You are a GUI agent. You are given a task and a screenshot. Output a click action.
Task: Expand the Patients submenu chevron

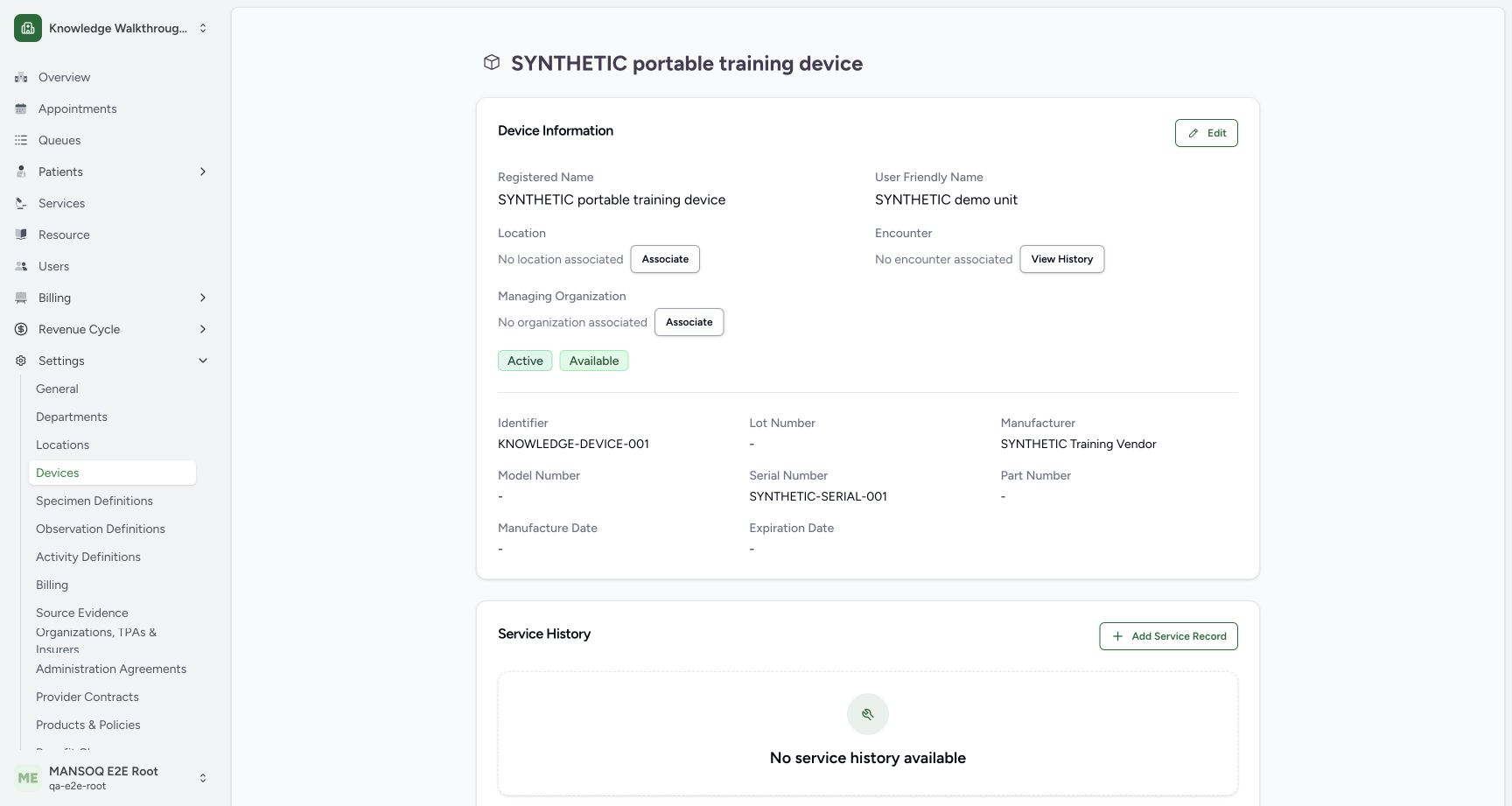click(x=203, y=172)
